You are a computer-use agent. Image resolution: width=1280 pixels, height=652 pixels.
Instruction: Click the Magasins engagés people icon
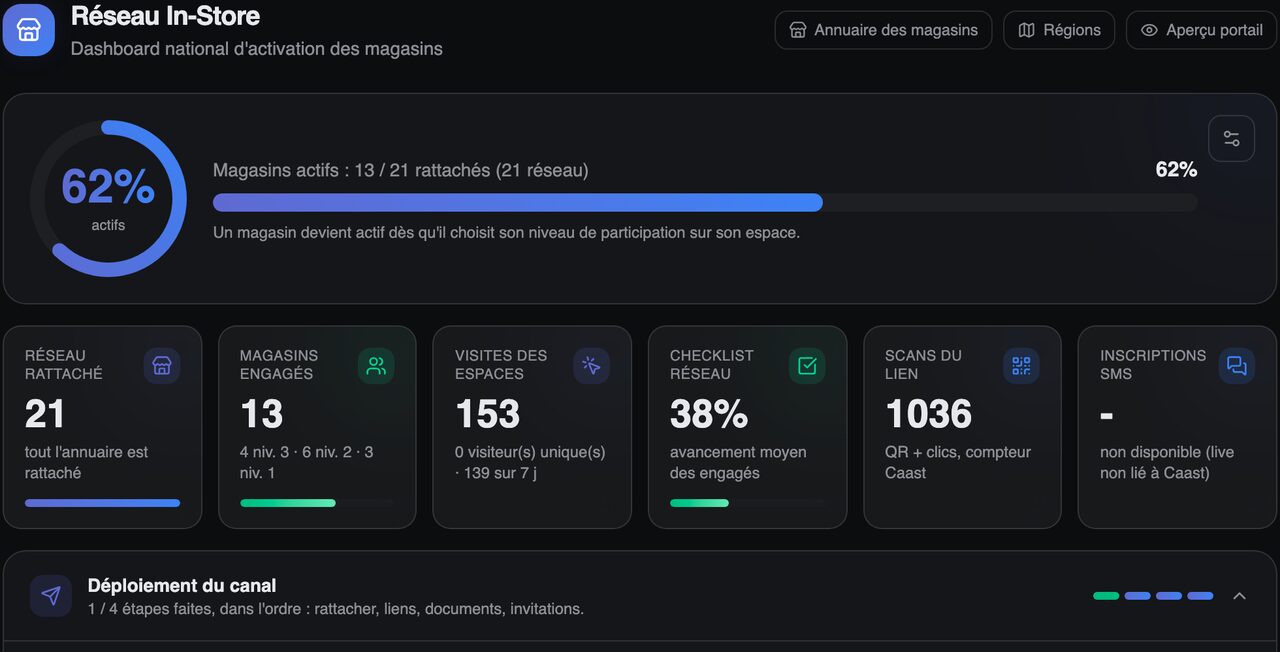pos(376,366)
